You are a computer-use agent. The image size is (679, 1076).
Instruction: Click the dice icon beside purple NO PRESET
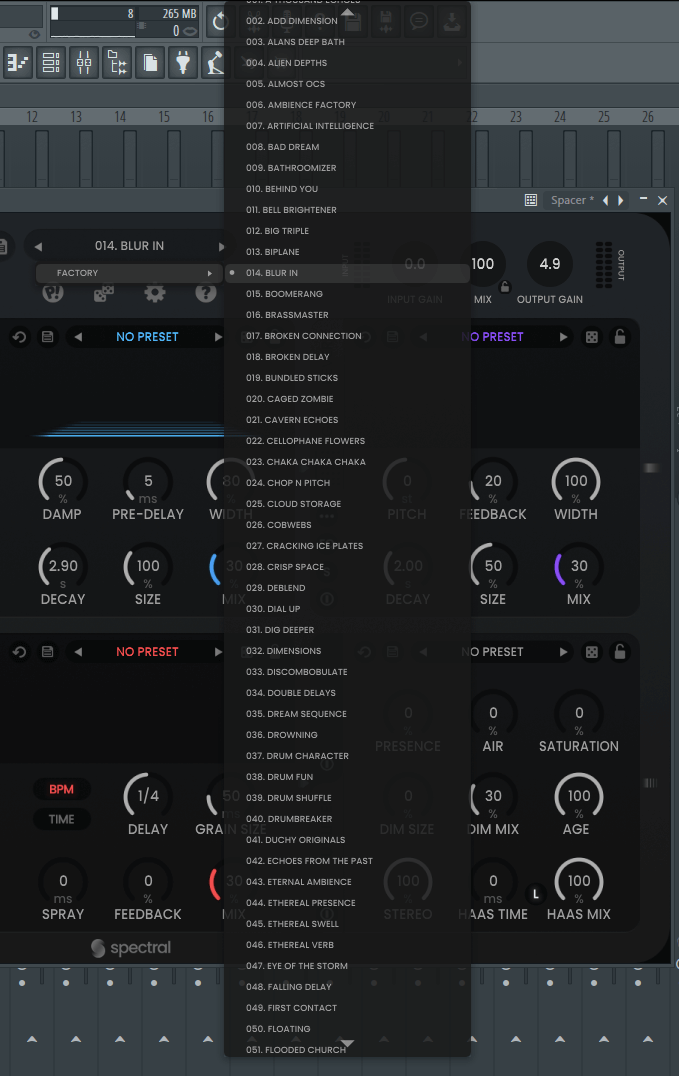point(592,337)
